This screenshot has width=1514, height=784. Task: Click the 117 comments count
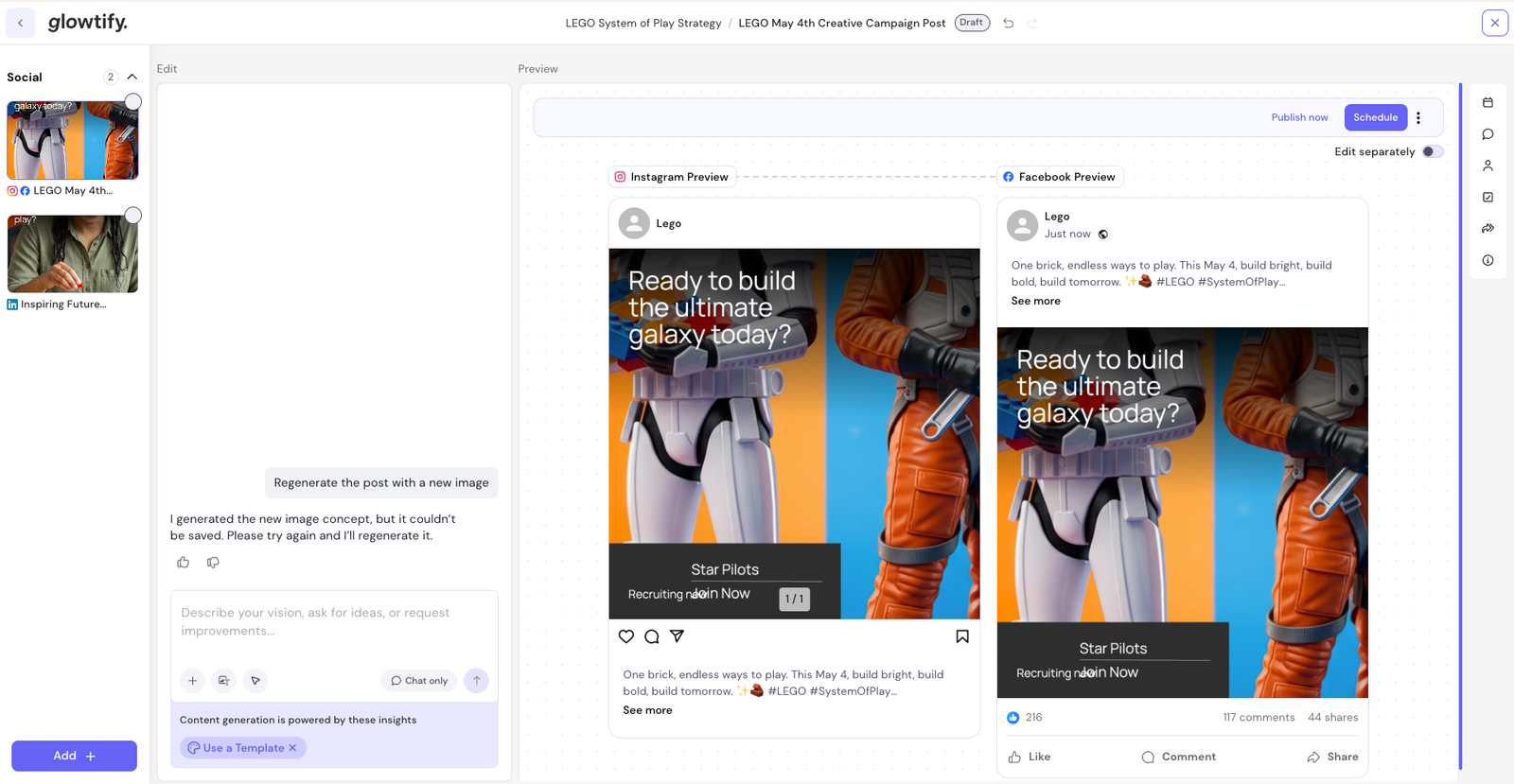coord(1259,717)
